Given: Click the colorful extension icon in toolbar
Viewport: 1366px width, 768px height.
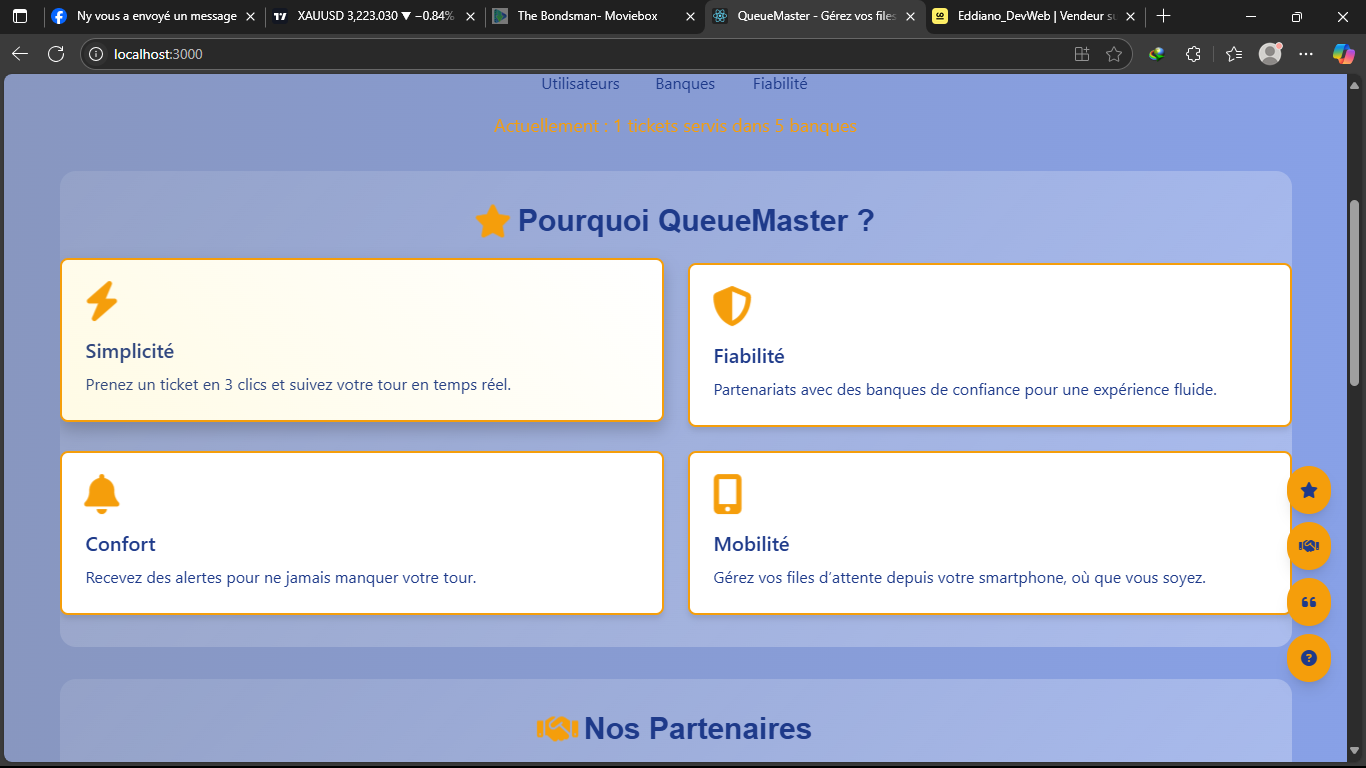Looking at the screenshot, I should pyautogui.click(x=1157, y=54).
